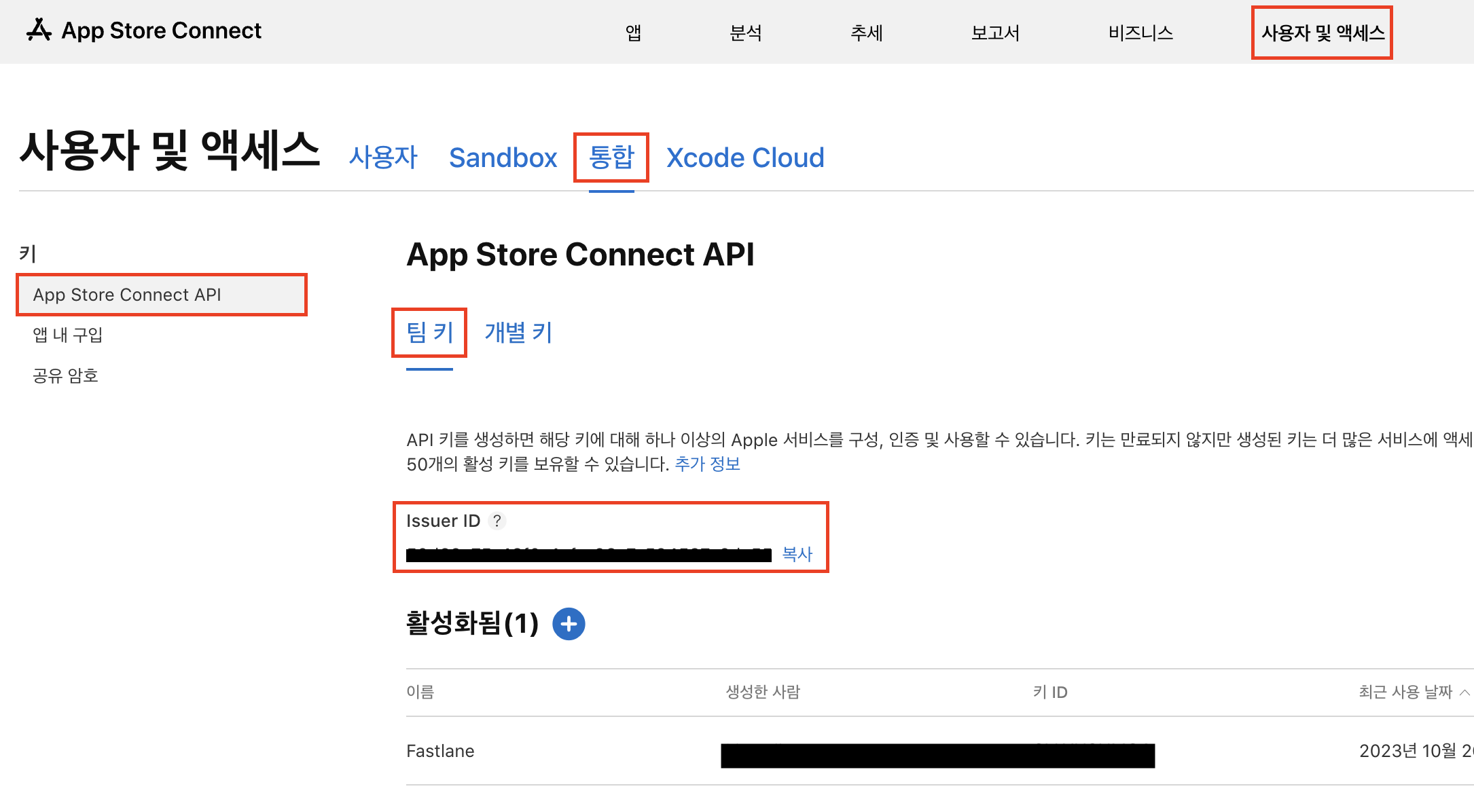Open 공유 암호 in the sidebar

(x=66, y=375)
